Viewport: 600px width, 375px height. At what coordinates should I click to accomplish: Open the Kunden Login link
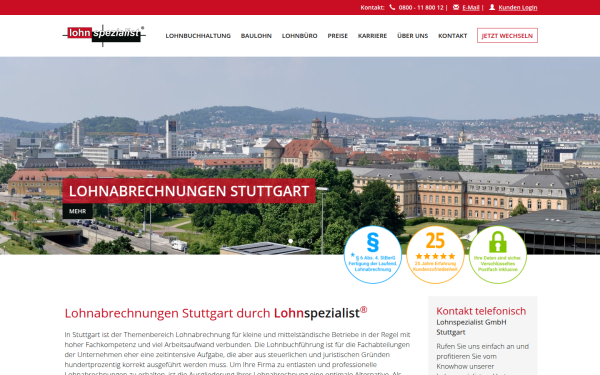click(x=518, y=8)
